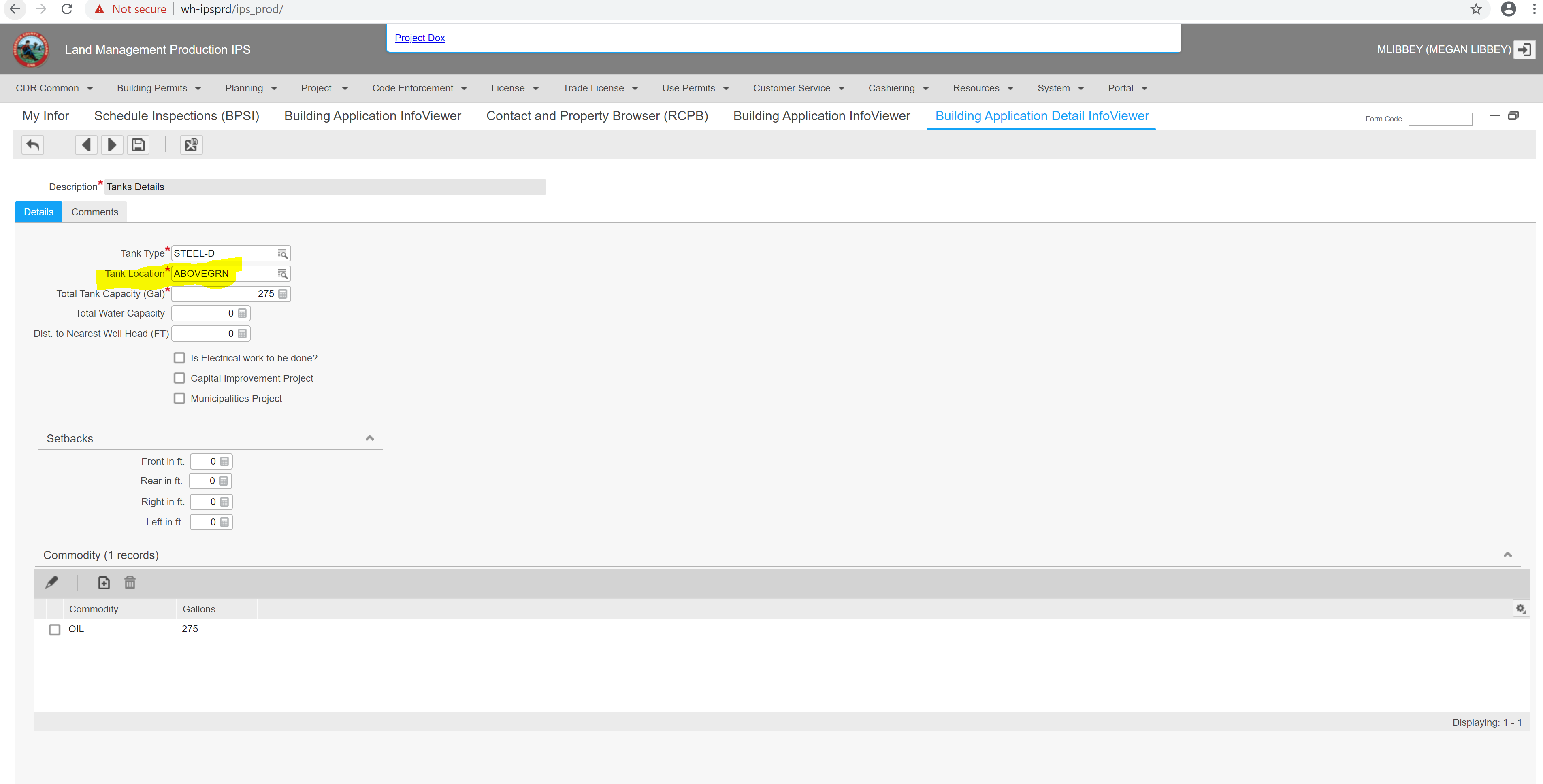Go to previous record arrow
Viewport: 1543px width, 784px height.
86,145
